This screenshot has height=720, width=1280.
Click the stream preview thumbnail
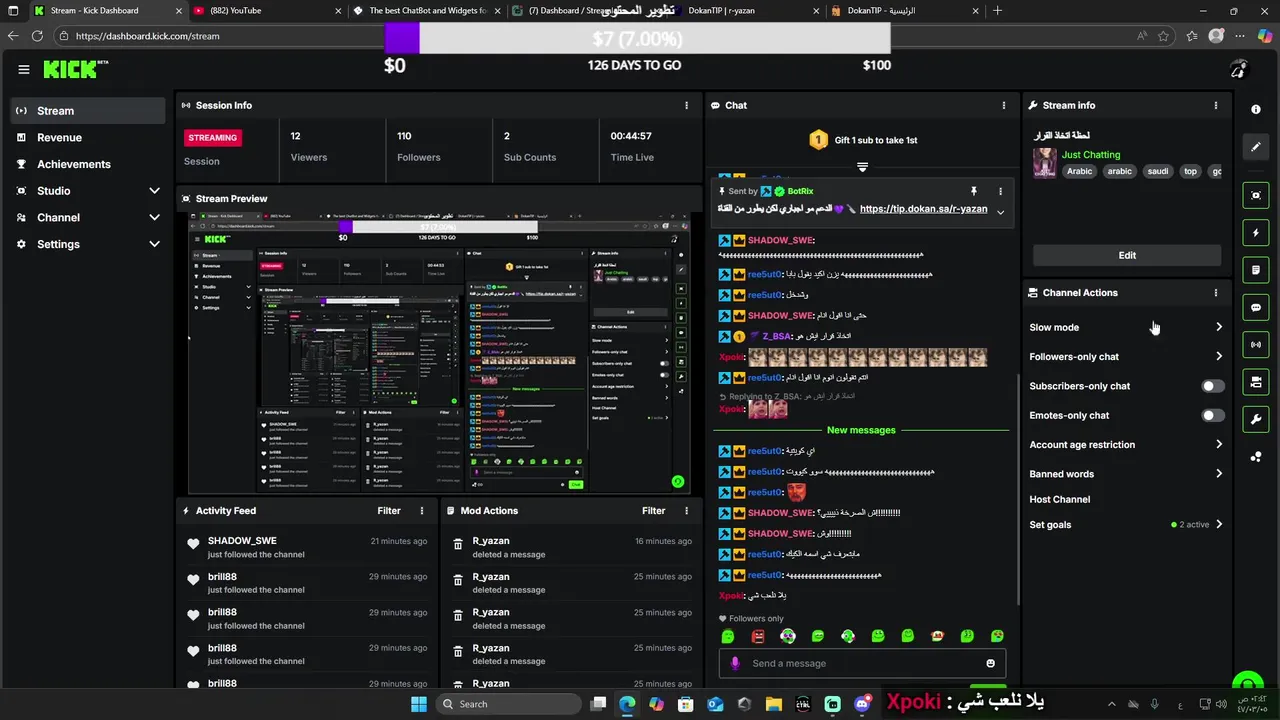point(438,353)
